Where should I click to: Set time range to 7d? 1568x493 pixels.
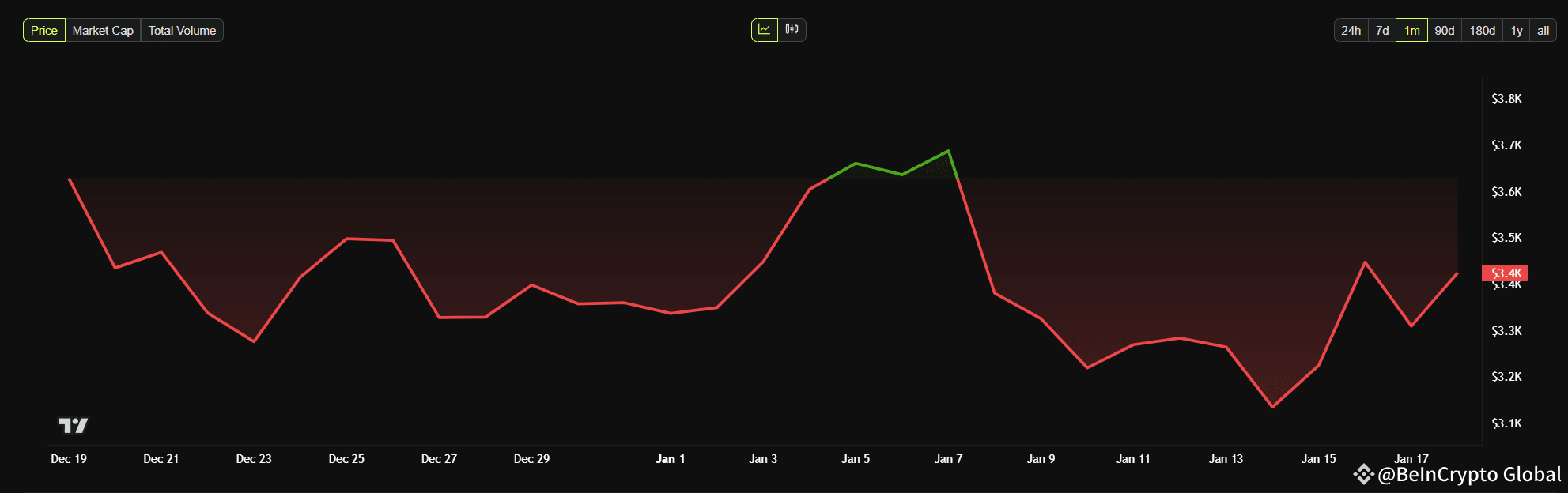tap(1382, 31)
